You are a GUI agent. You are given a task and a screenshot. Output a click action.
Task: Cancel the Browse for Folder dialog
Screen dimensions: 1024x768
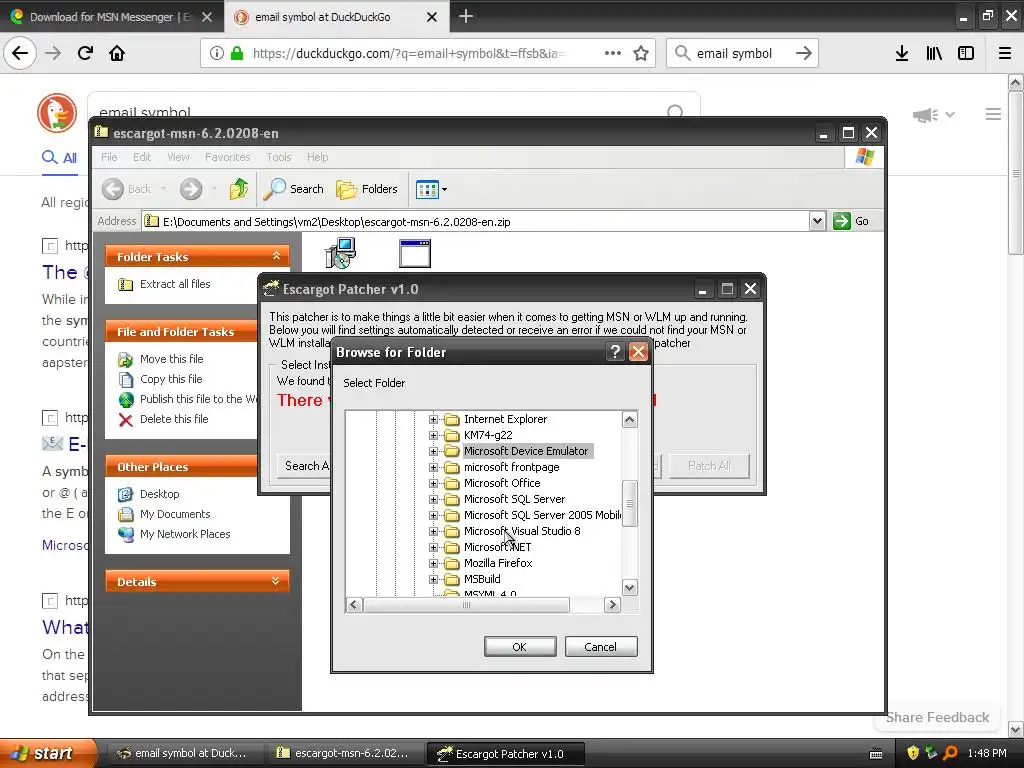(x=601, y=647)
